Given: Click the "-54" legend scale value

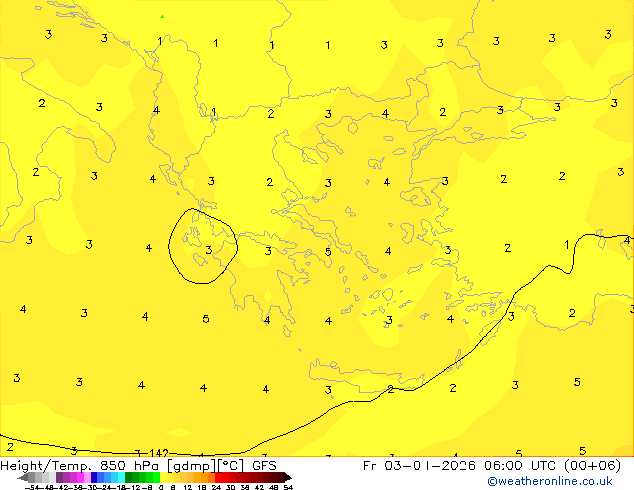Looking at the screenshot, I should 32,487.
